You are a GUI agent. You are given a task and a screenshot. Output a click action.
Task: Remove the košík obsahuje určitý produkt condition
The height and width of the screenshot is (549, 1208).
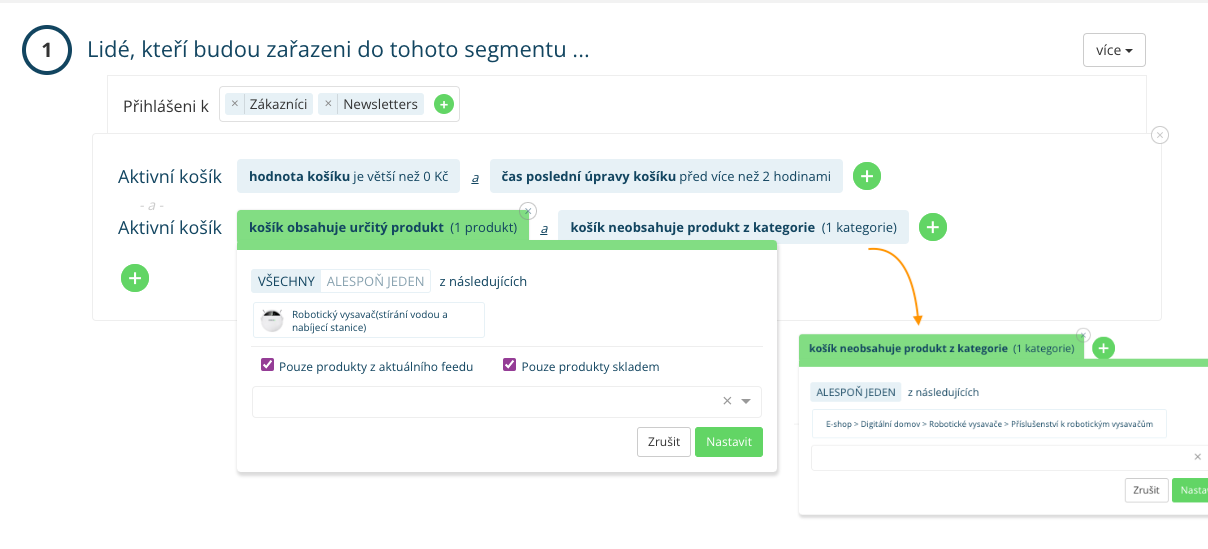[529, 211]
